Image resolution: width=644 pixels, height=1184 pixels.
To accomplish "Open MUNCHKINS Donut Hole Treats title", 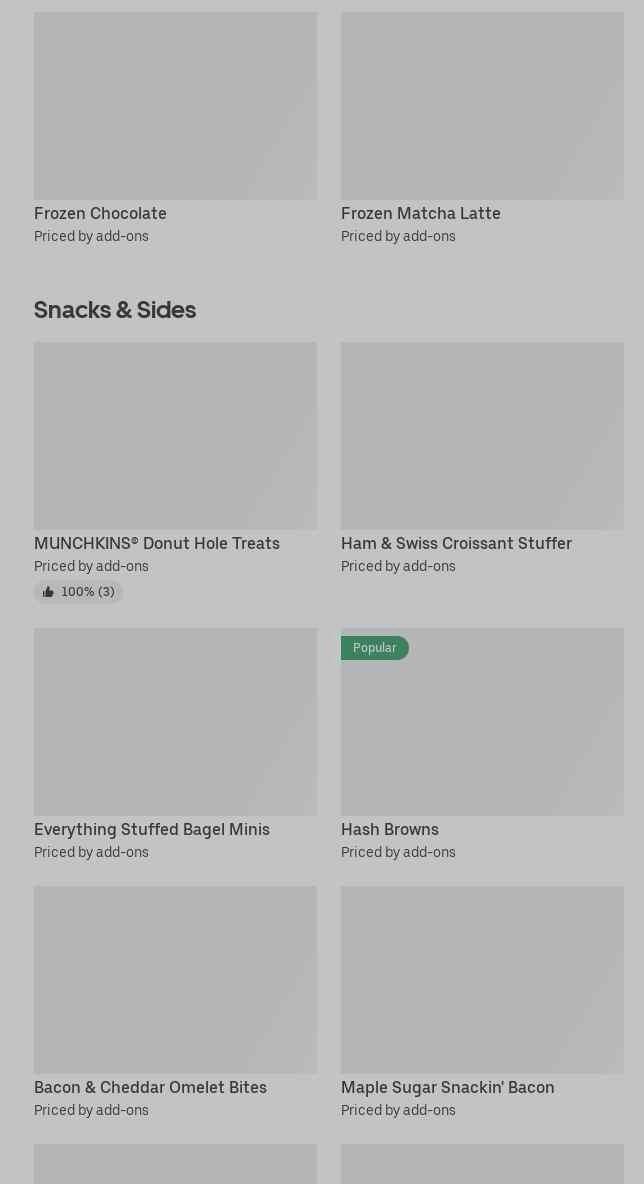I will (157, 543).
